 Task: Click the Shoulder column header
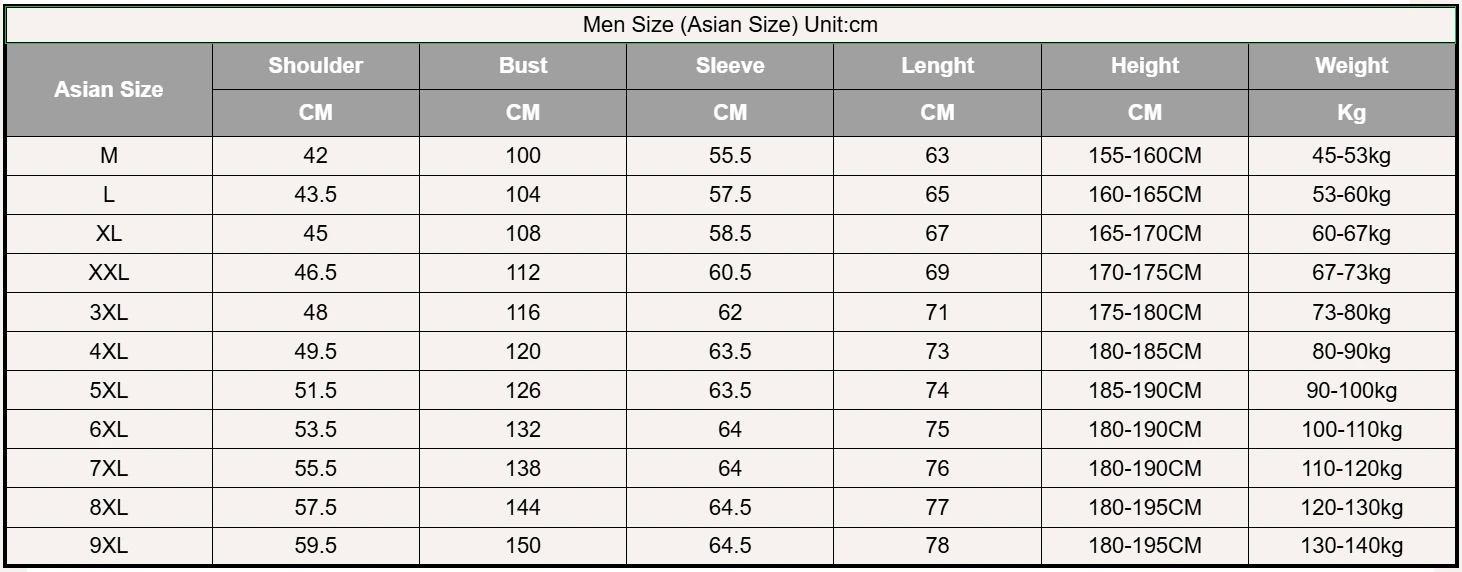tap(315, 66)
